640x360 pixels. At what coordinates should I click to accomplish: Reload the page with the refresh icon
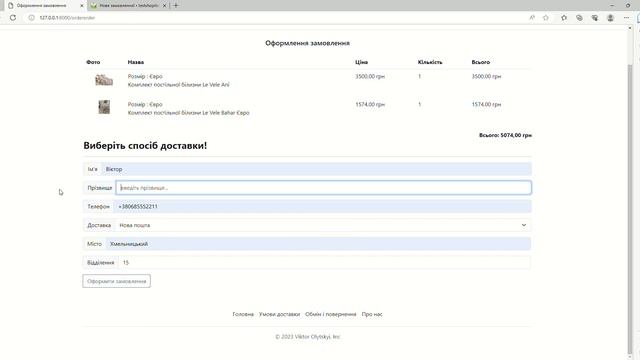(x=13, y=18)
